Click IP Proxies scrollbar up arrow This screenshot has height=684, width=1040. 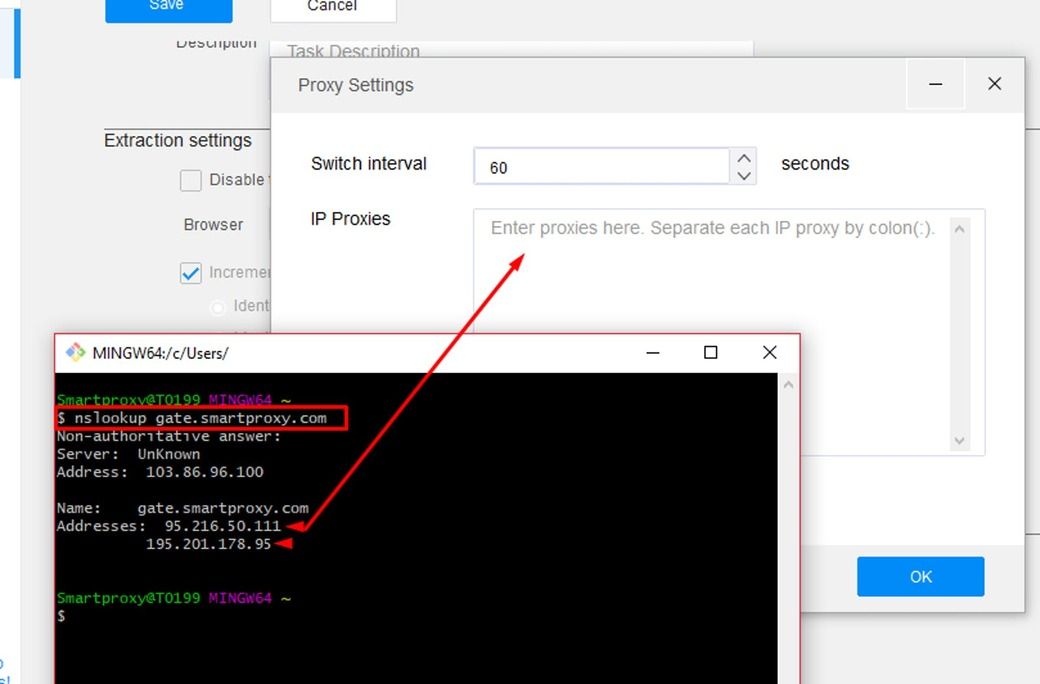pyautogui.click(x=959, y=229)
